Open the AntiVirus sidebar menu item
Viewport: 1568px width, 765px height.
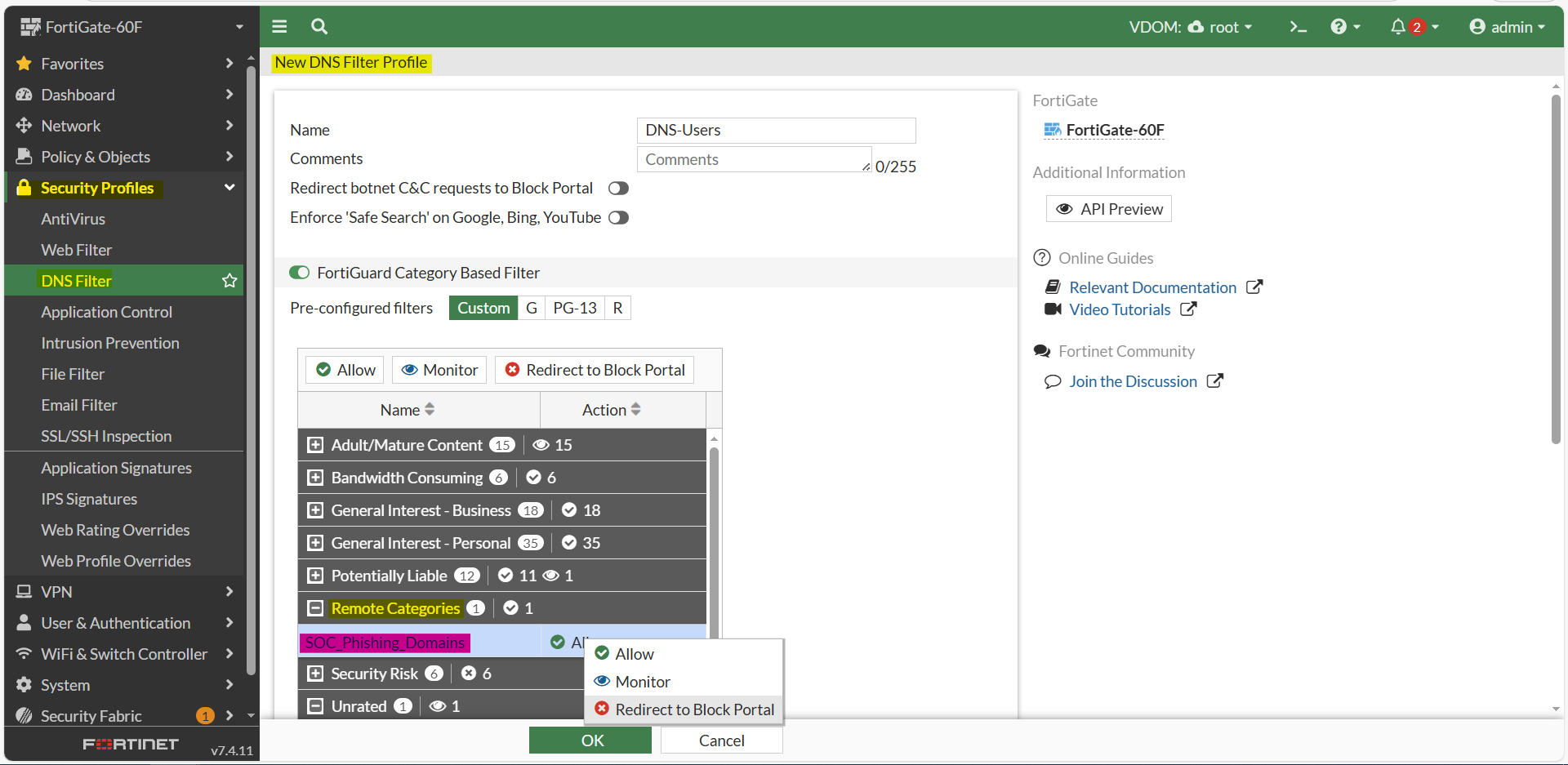click(124, 219)
